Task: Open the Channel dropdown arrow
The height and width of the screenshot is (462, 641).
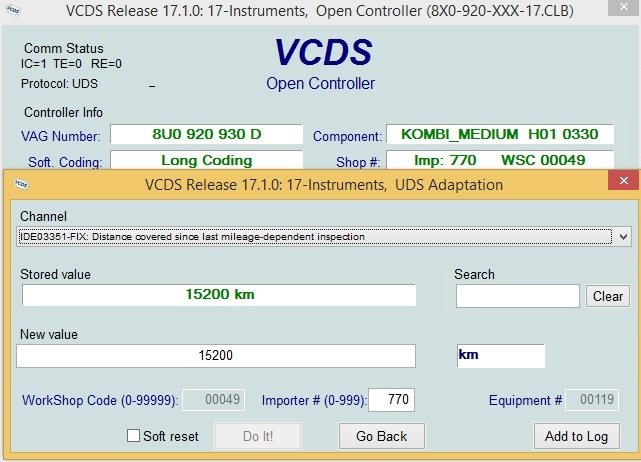Action: (623, 237)
